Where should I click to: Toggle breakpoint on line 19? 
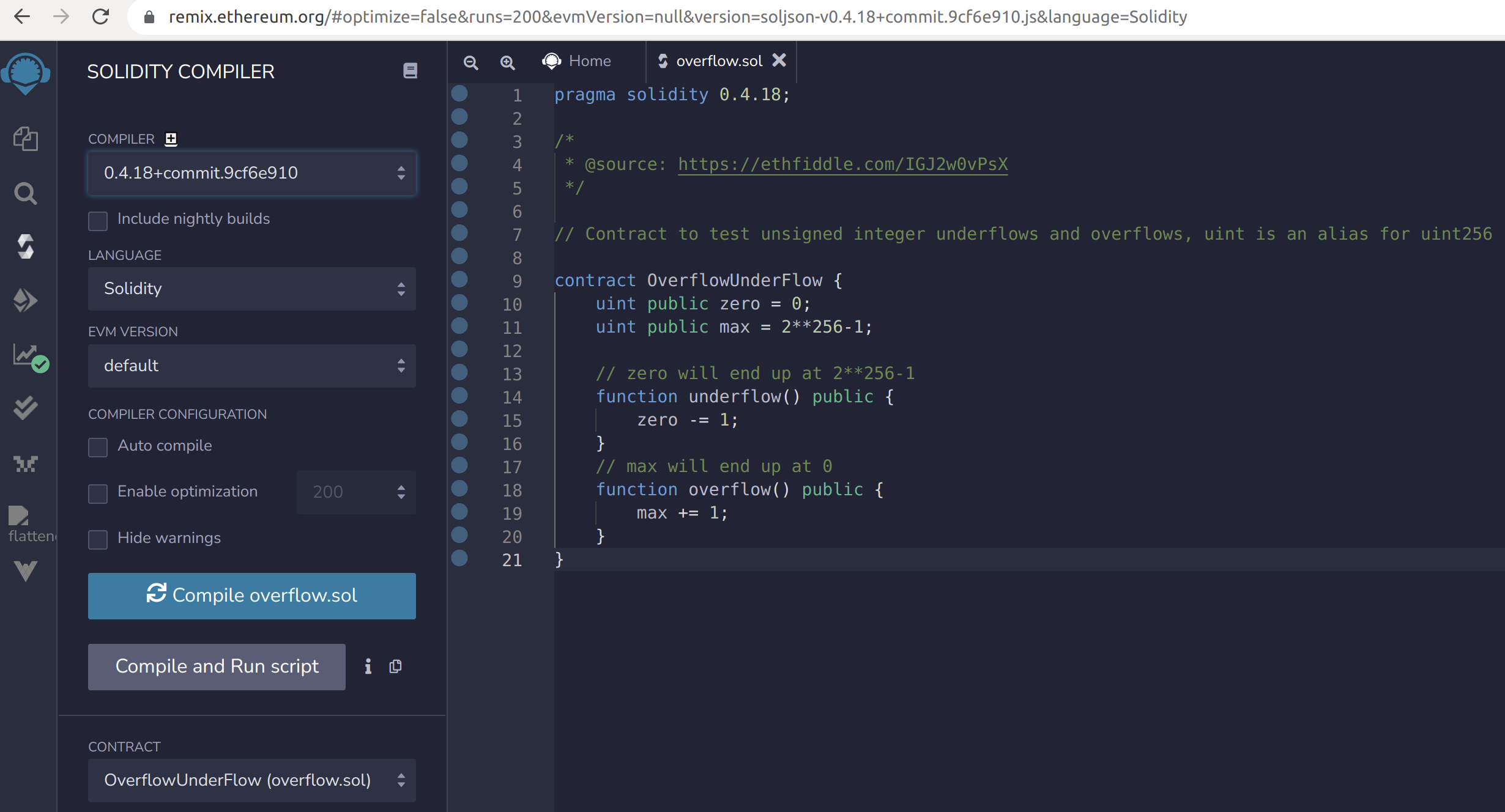(459, 512)
